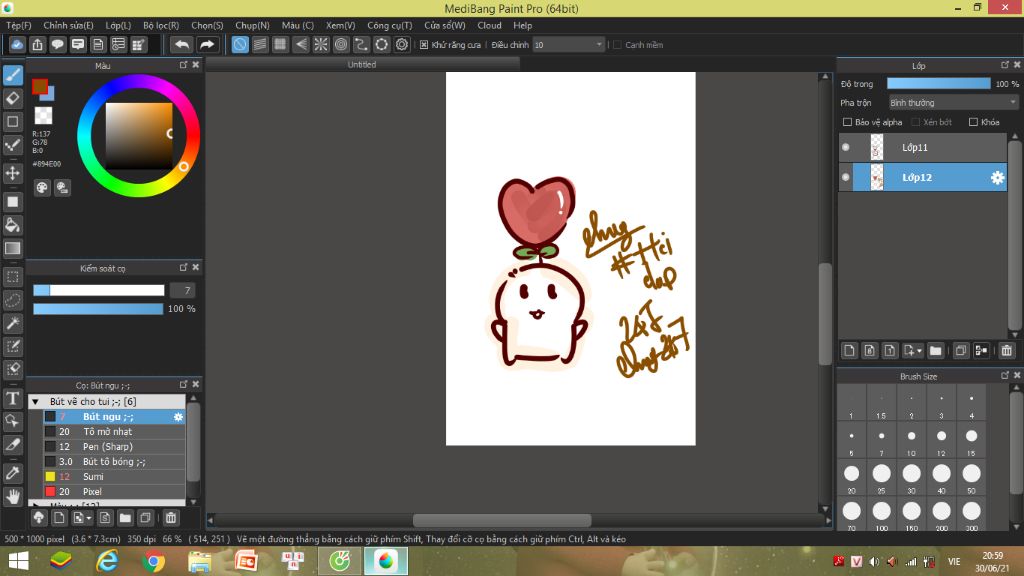Select the Select Eraser tool
Viewport: 1024px width, 576px height.
13,369
